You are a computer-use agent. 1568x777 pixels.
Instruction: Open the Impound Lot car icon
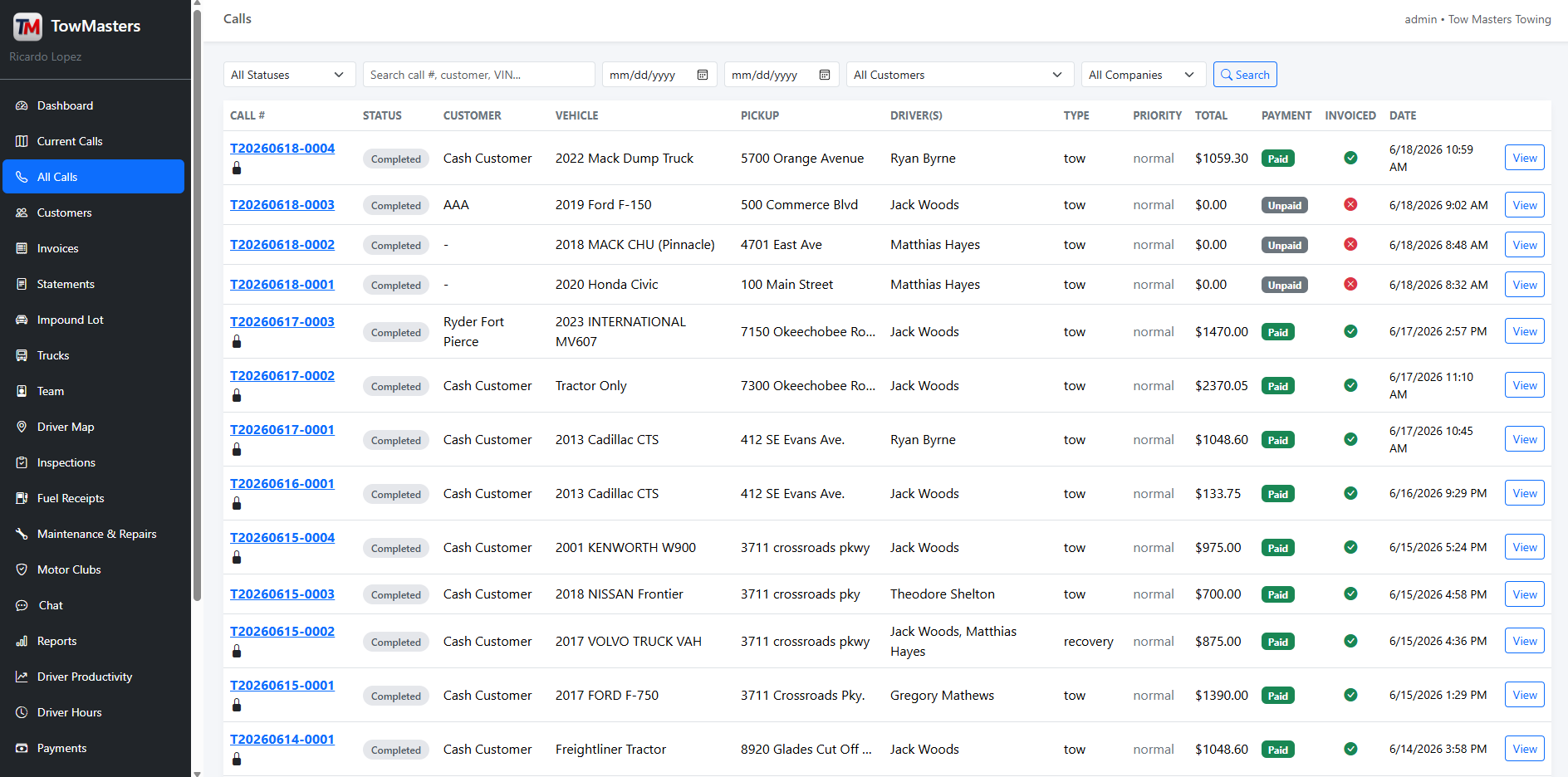(22, 320)
